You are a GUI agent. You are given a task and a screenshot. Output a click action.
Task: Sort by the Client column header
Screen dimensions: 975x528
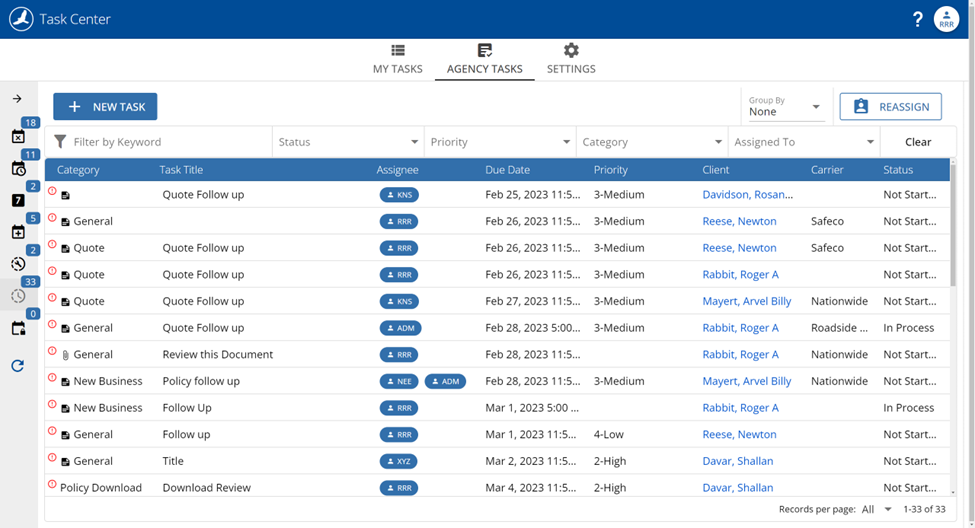click(x=716, y=170)
